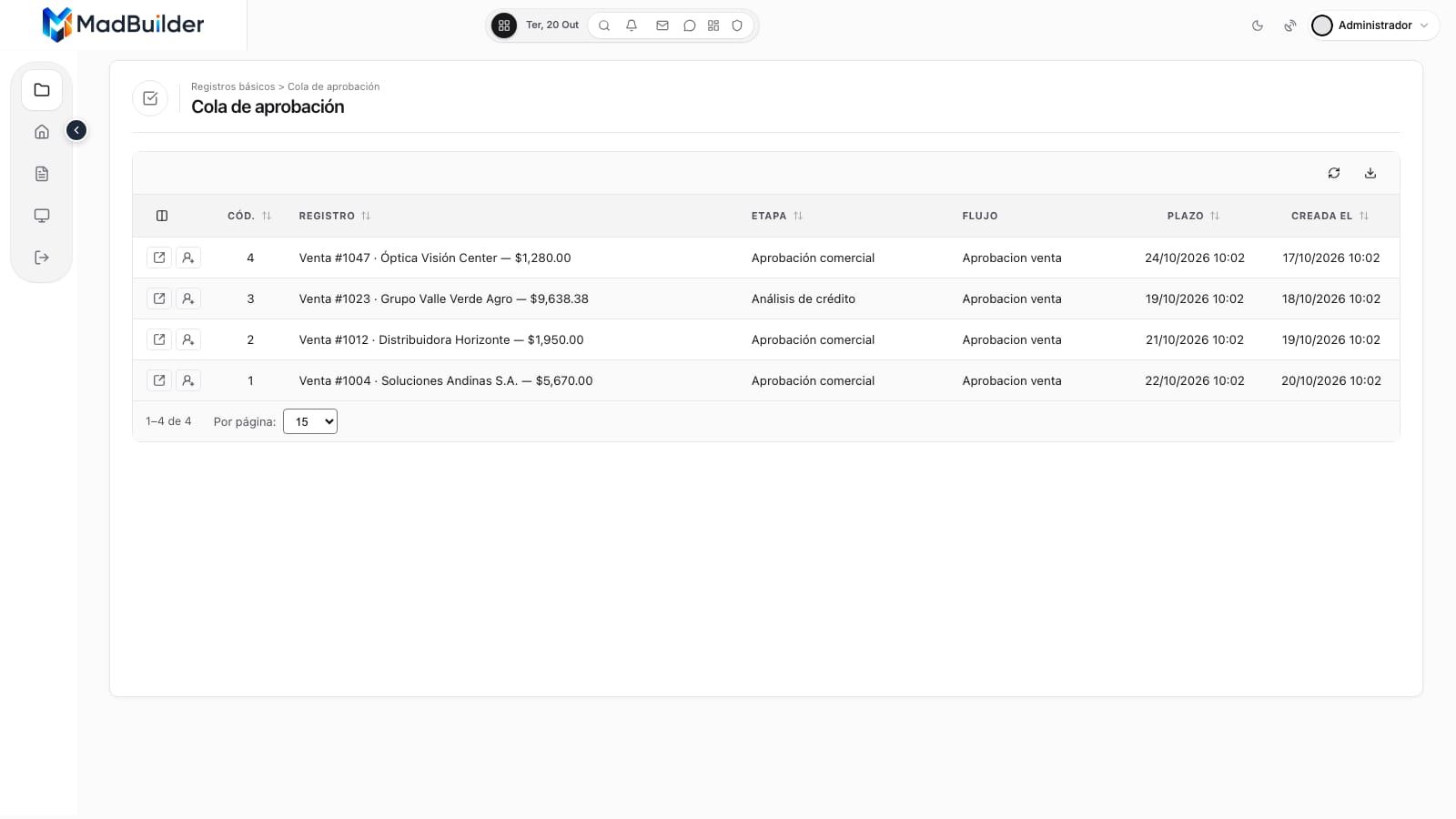Screen dimensions: 1456x819
Task: Click the MadBuilder logo
Action: (123, 25)
